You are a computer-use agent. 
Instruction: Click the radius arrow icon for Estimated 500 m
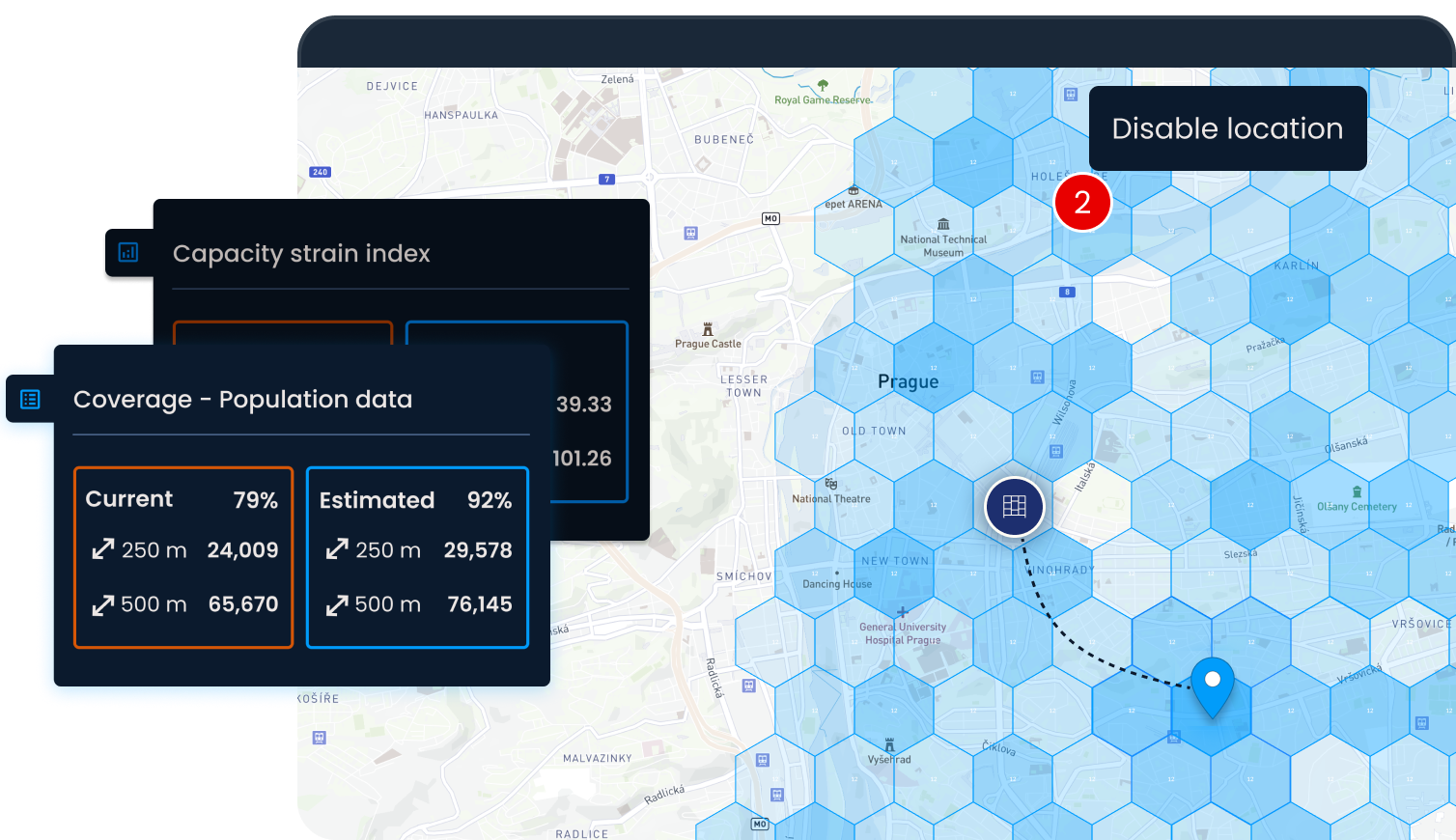click(x=337, y=604)
